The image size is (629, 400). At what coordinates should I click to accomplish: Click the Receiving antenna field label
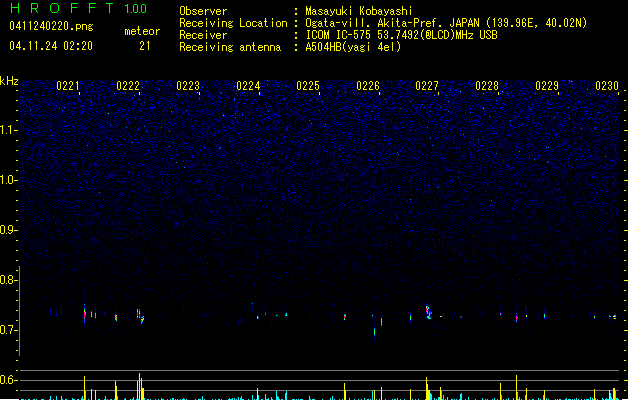click(x=230, y=47)
